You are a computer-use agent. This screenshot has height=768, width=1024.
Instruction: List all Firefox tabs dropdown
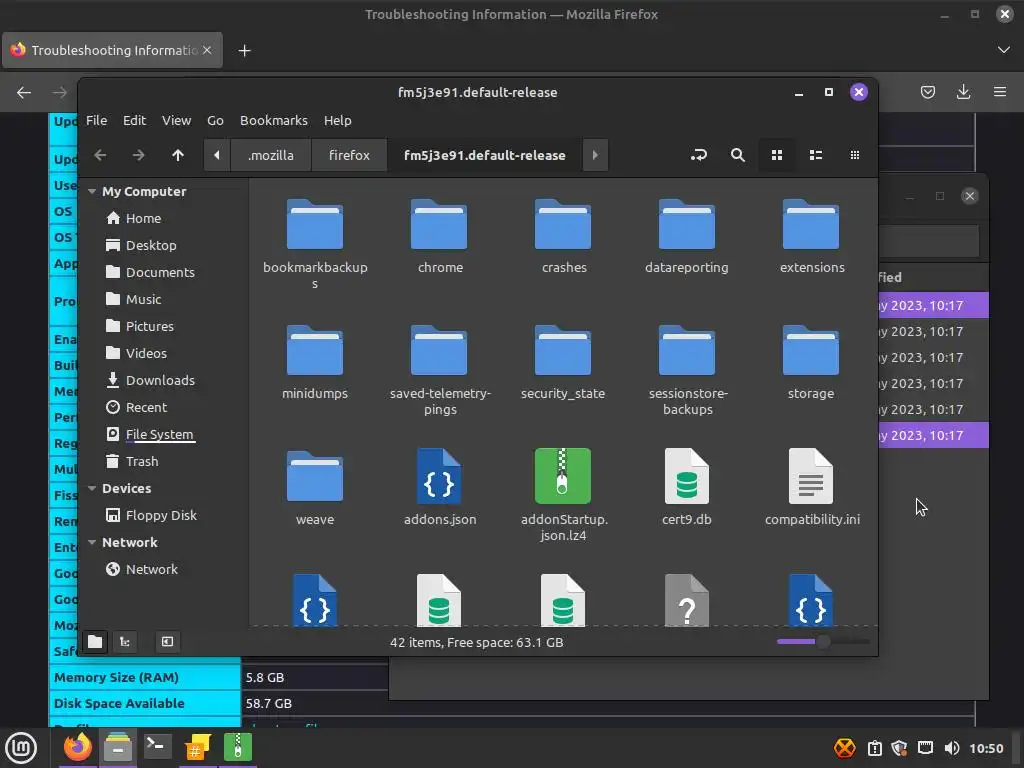click(x=1004, y=50)
